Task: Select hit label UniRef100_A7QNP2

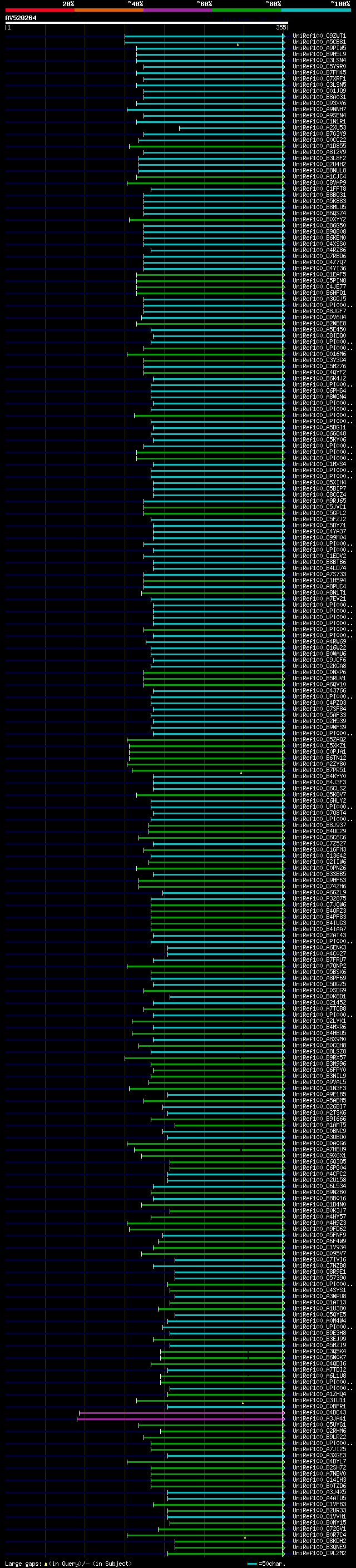Action: tap(319, 966)
